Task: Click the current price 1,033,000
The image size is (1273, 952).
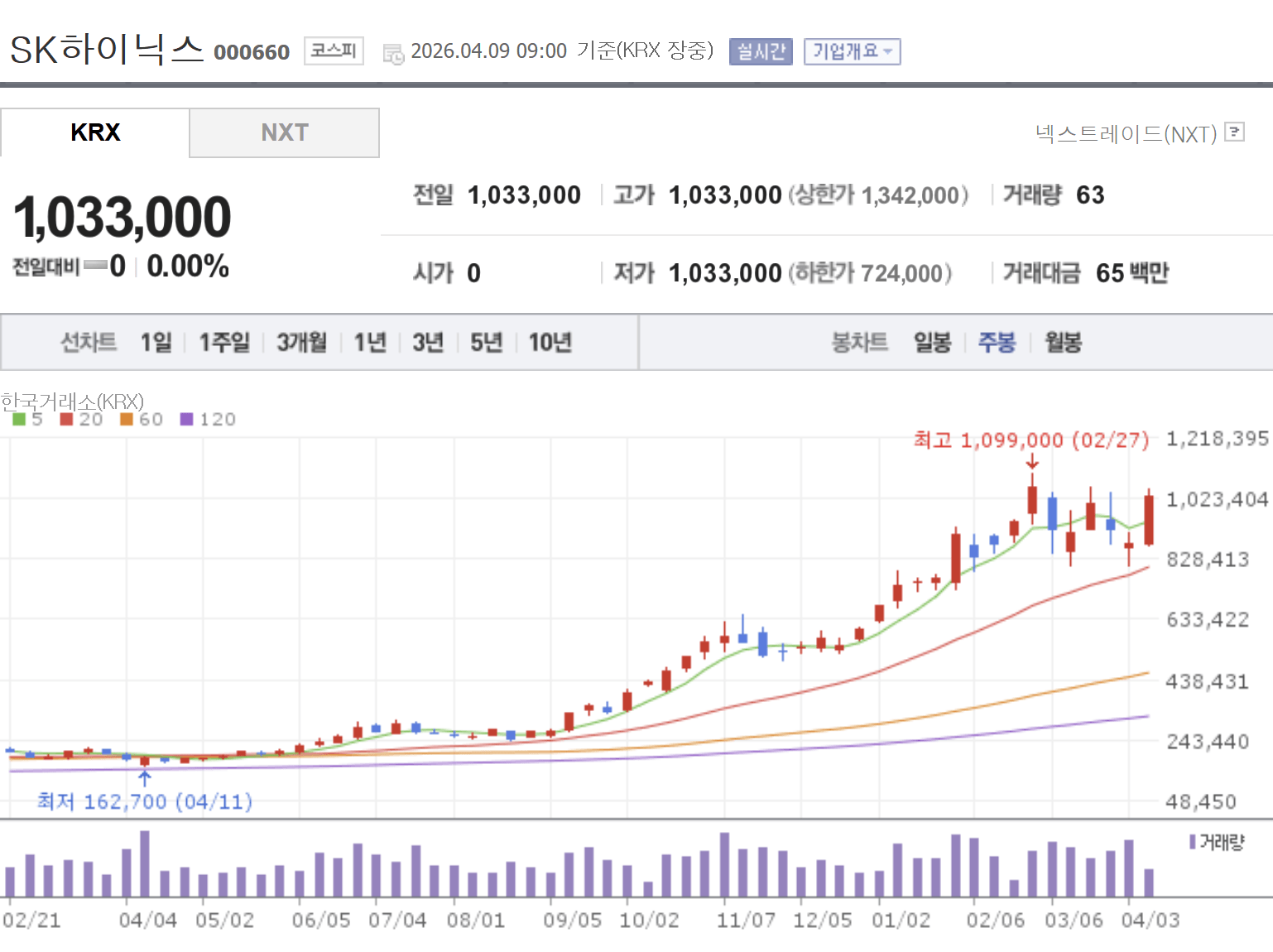Action: coord(122,217)
